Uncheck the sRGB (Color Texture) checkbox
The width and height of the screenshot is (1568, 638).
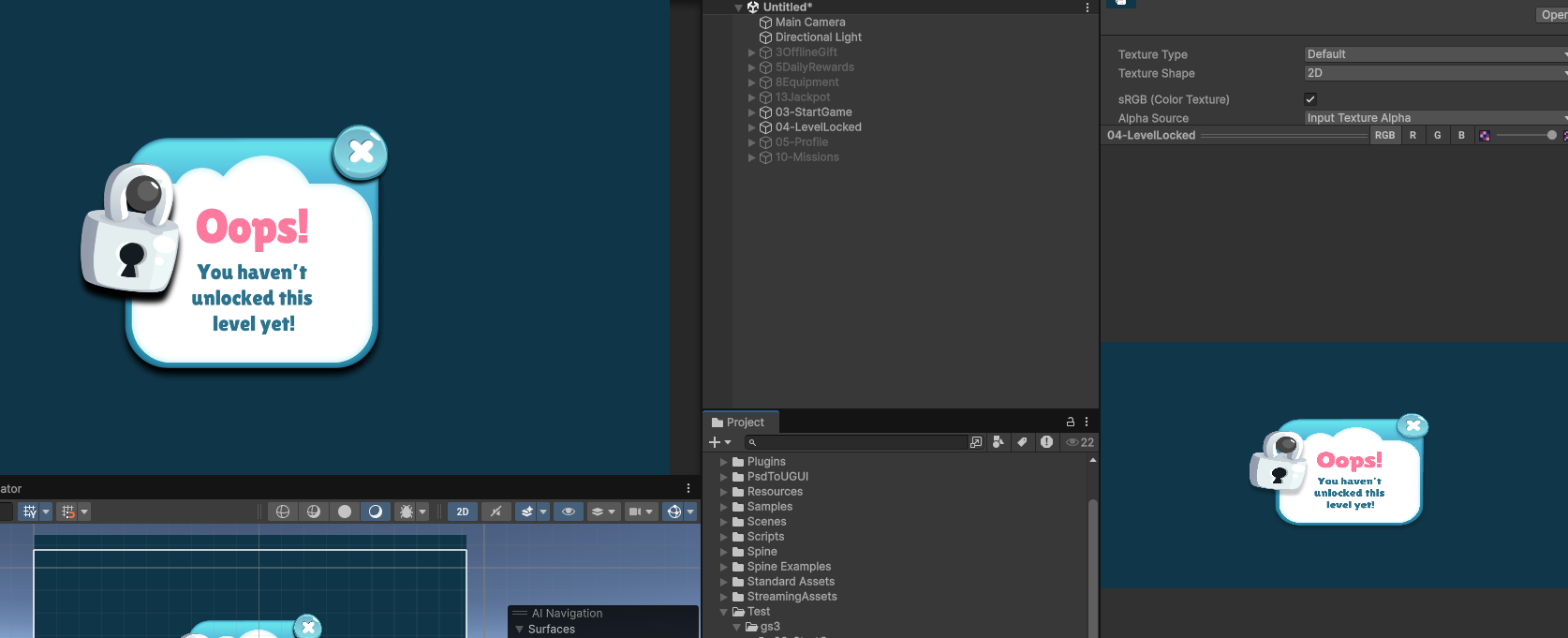[x=1310, y=99]
